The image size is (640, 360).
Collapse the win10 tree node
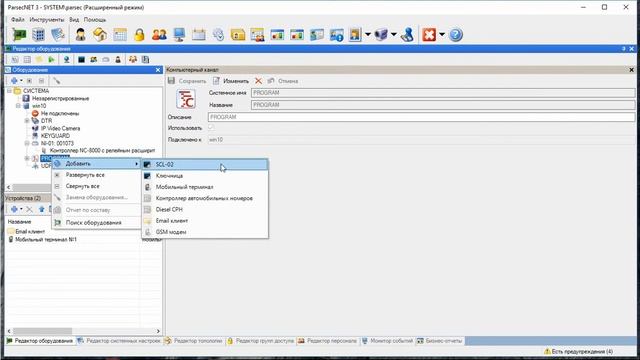click(18, 106)
